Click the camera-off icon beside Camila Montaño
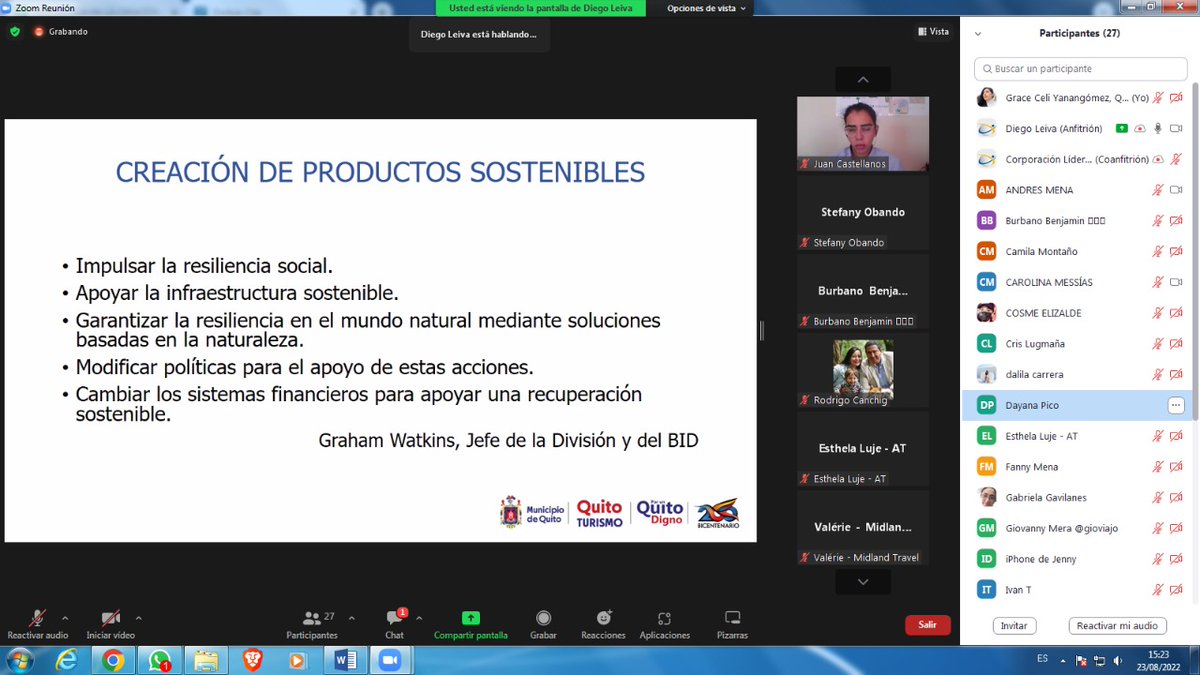Image resolution: width=1200 pixels, height=675 pixels. click(1176, 251)
